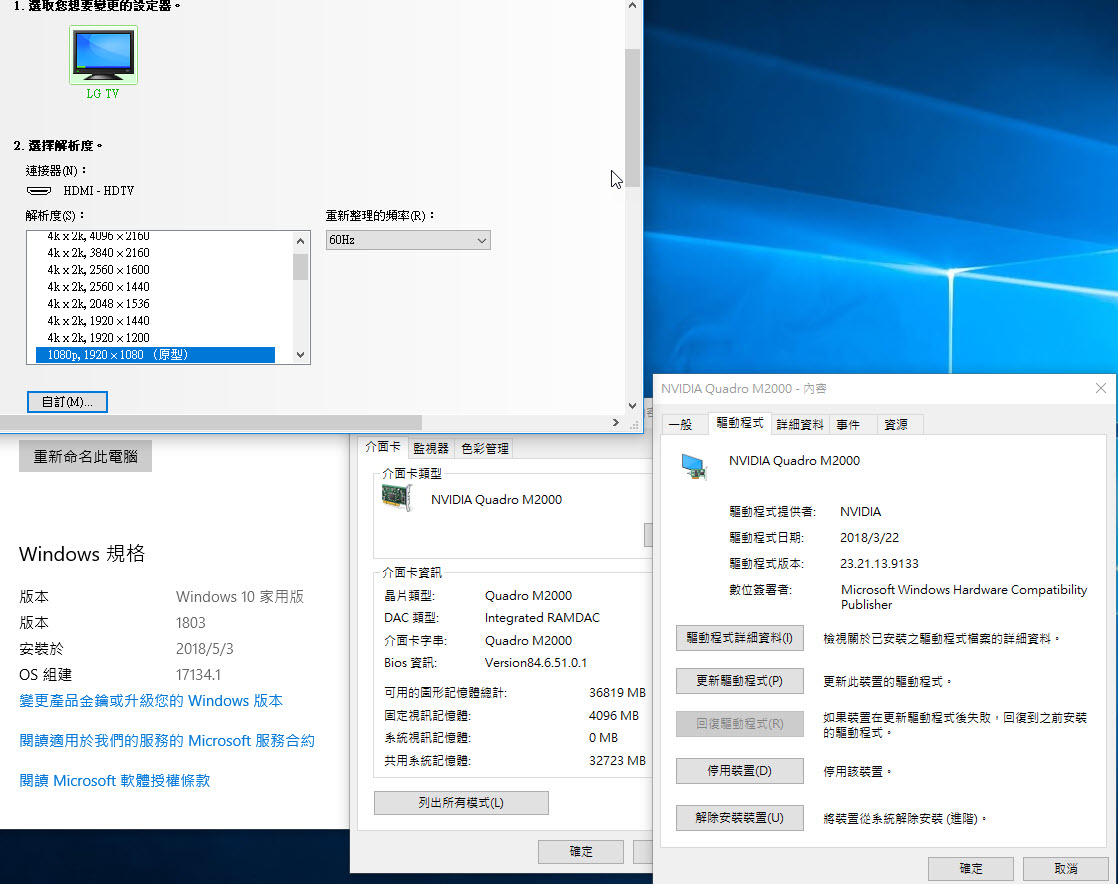Viewport: 1118px width, 884px height.
Task: Click shared system memory value 32723 MB
Action: point(617,761)
